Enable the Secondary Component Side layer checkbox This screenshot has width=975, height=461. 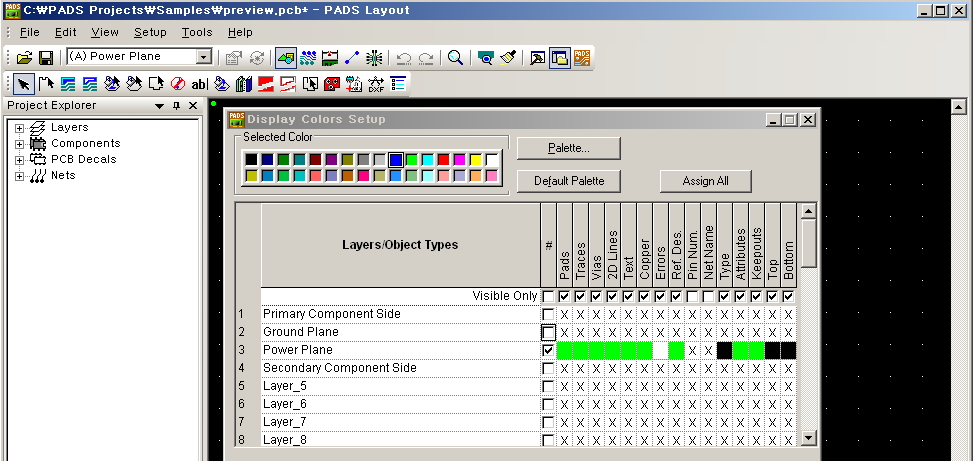coord(548,368)
